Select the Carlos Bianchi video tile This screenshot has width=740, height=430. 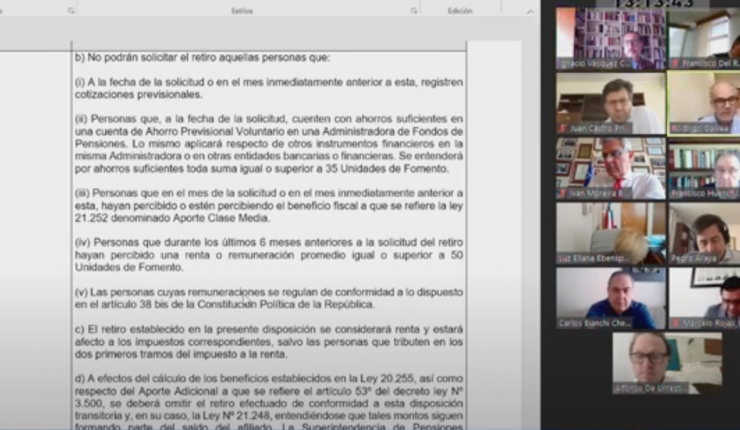(610, 297)
